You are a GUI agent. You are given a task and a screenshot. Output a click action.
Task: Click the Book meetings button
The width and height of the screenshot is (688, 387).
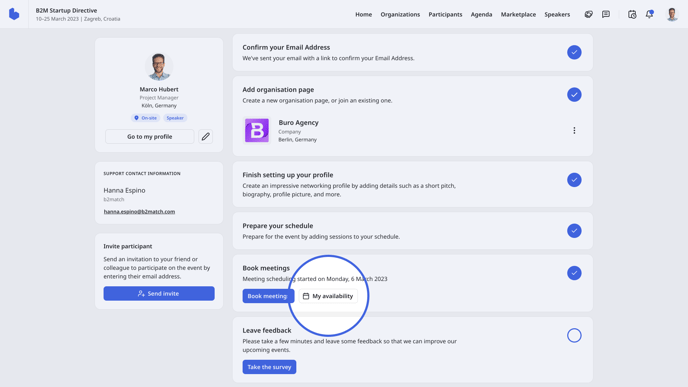tap(268, 296)
